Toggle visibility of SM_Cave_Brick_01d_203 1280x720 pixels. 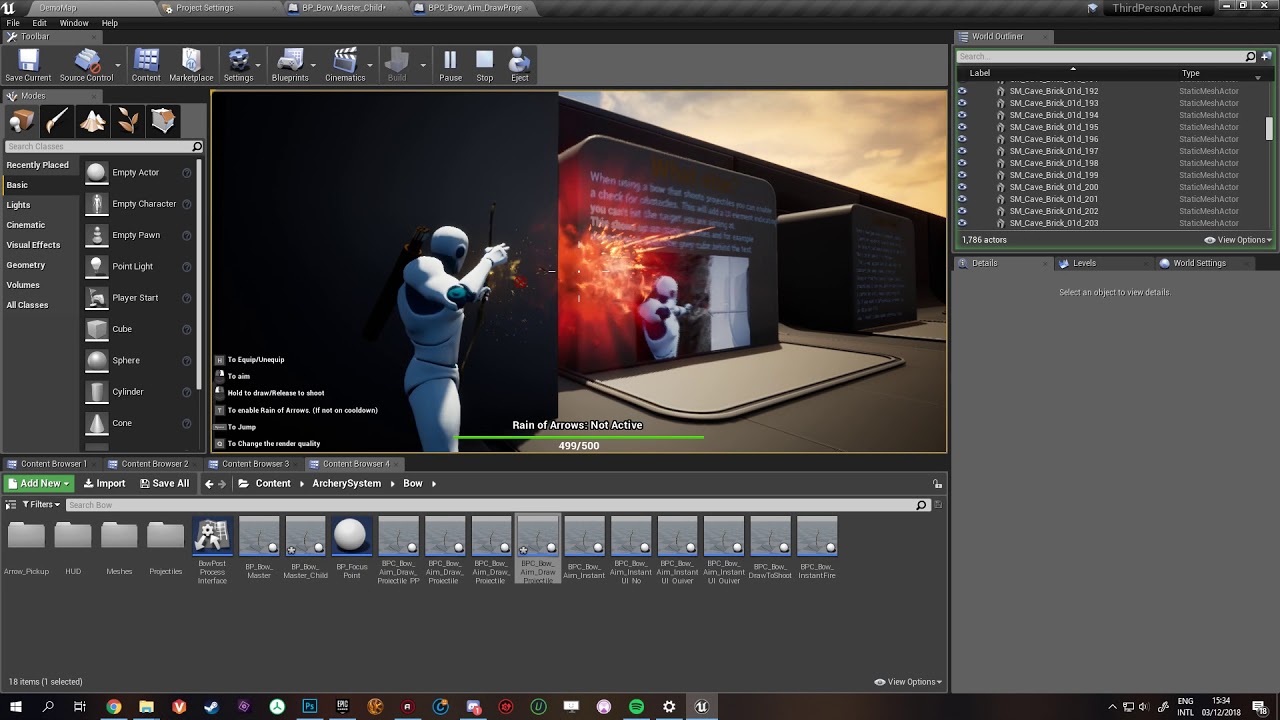(x=962, y=223)
